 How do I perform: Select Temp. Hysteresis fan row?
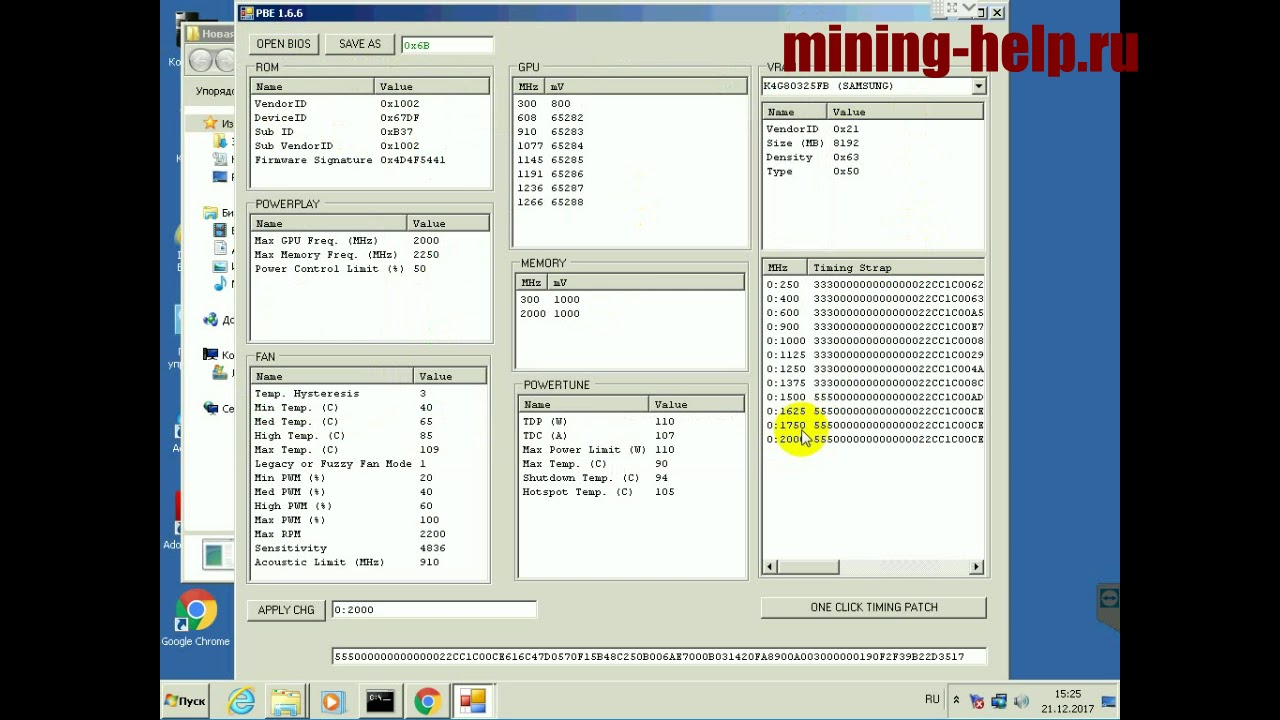pos(369,394)
